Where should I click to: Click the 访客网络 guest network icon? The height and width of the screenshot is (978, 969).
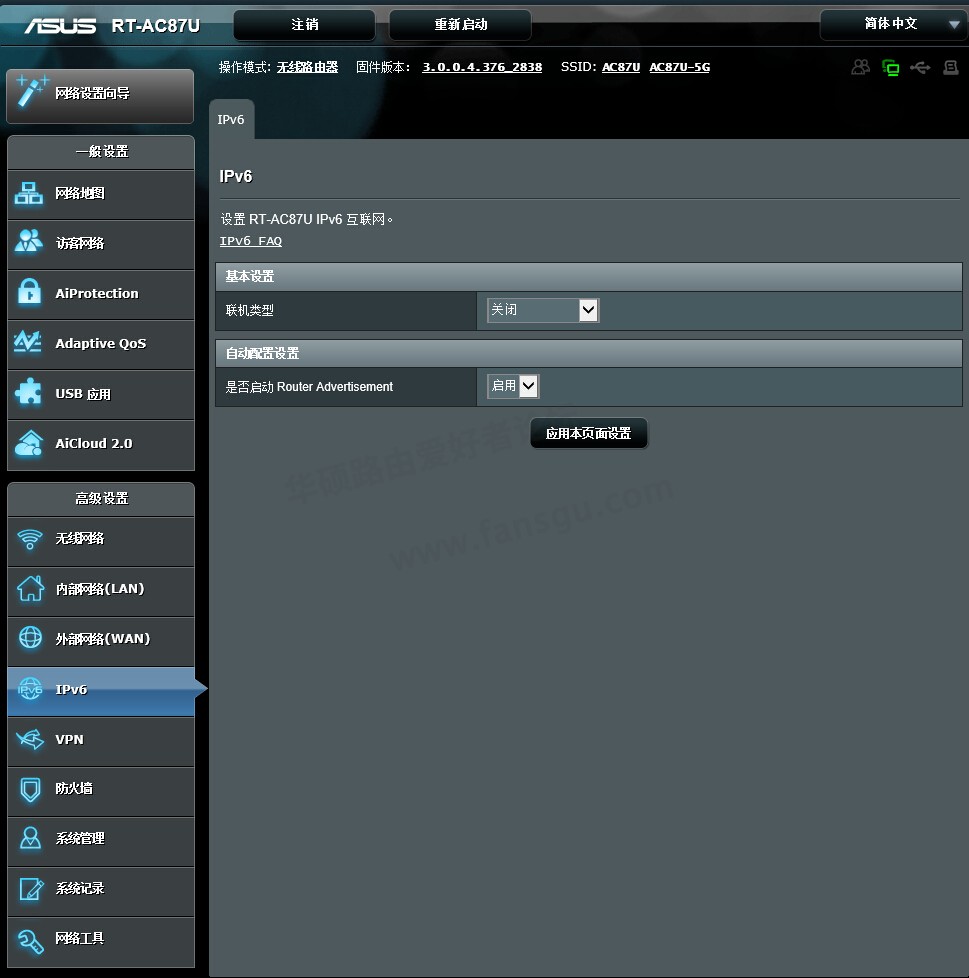29,241
